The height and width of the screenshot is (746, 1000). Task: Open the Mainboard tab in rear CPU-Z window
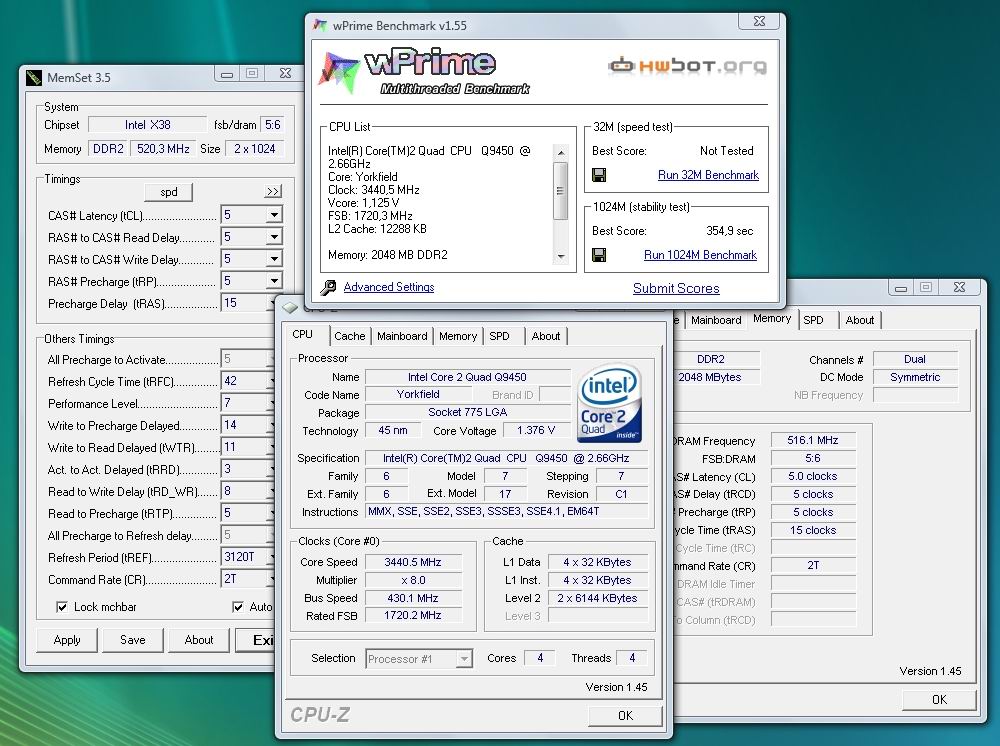pos(716,320)
